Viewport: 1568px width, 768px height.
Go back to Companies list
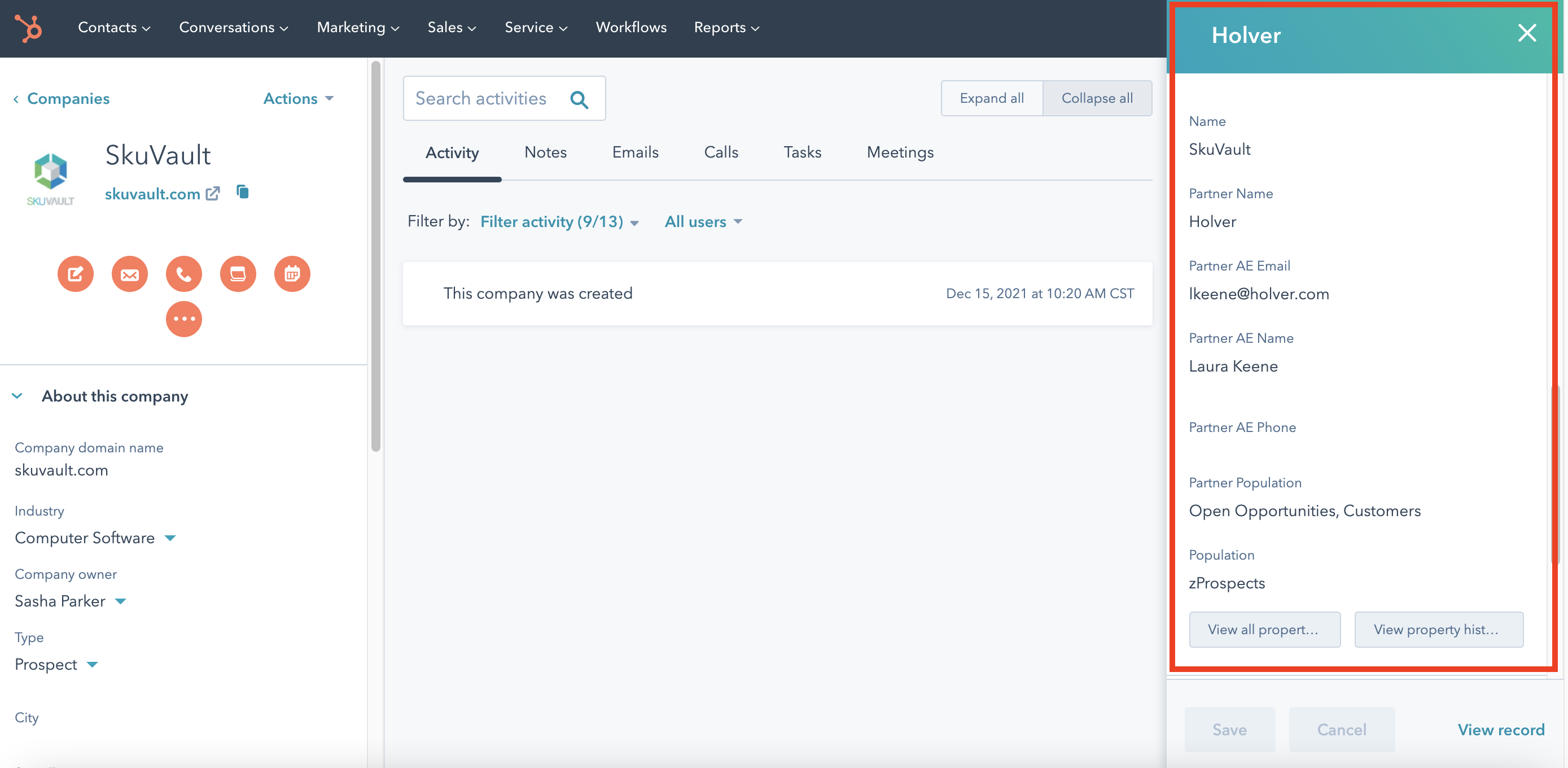[x=62, y=99]
